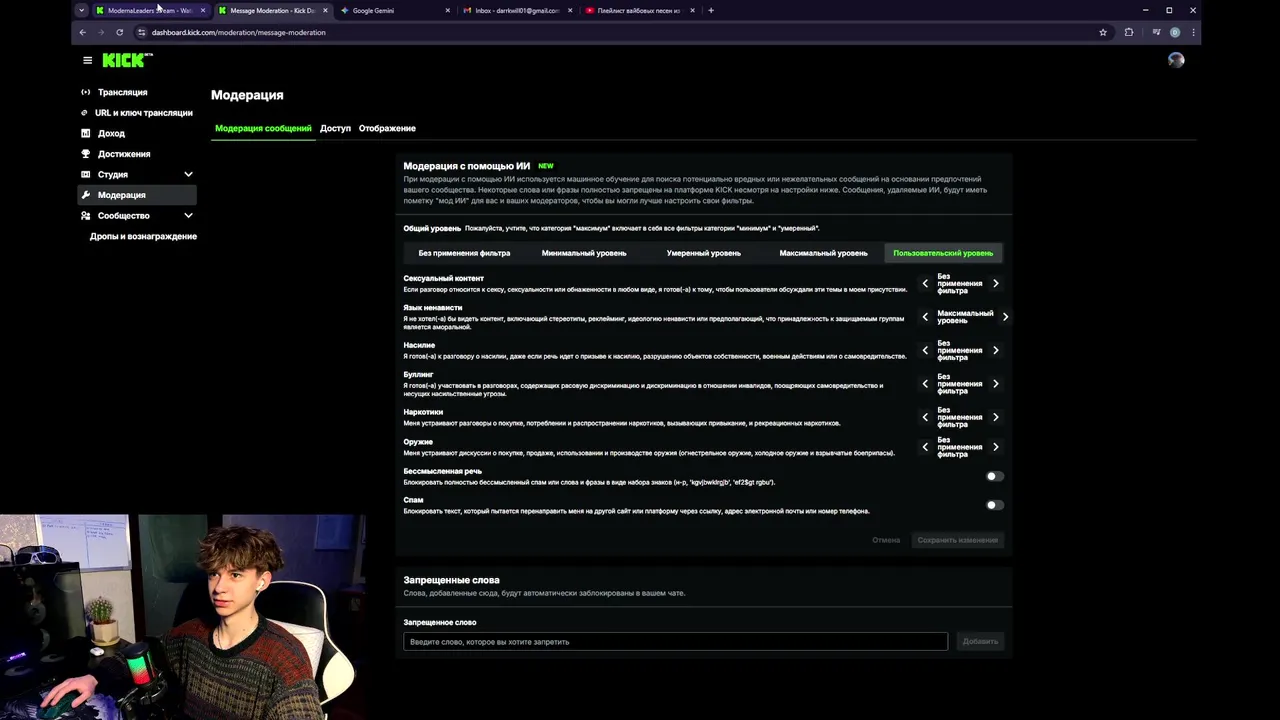
Task: Click left arrow for Буллинг level
Action: (x=925, y=384)
